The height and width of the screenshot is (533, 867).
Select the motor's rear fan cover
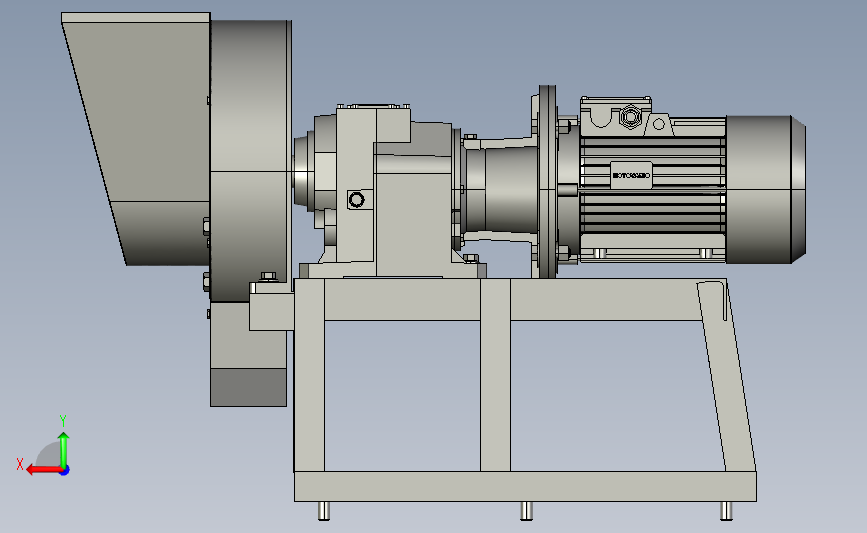[x=765, y=189]
